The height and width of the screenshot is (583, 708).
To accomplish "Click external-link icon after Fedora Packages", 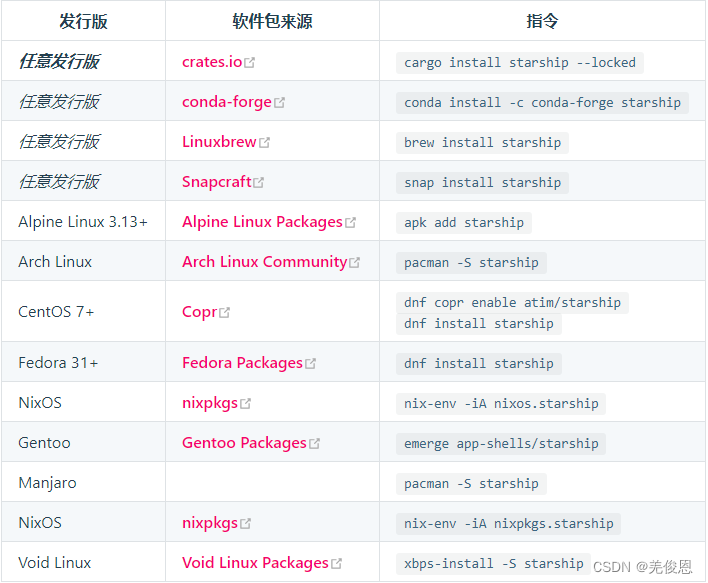I will [310, 364].
